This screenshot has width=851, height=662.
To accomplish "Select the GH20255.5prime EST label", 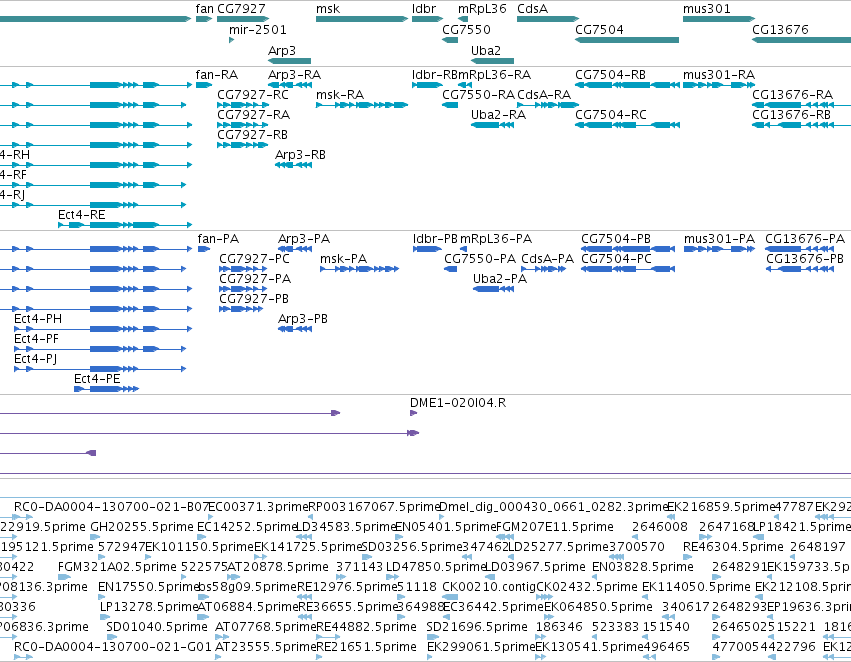I will click(x=142, y=527).
